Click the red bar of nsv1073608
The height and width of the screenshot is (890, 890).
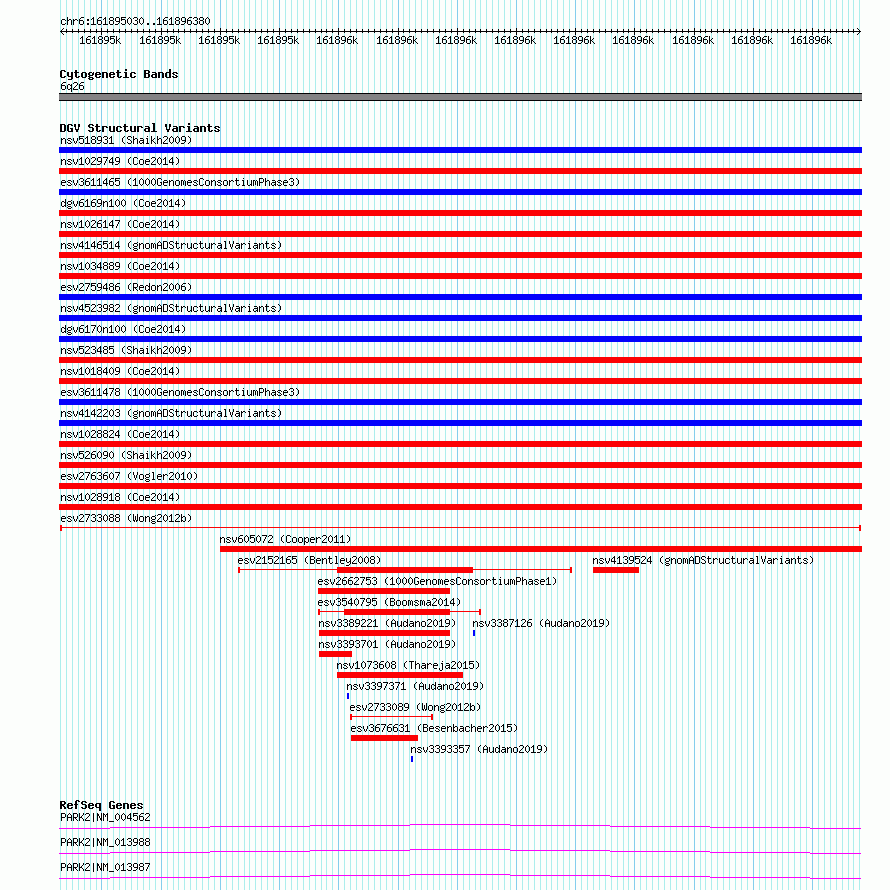coord(400,675)
